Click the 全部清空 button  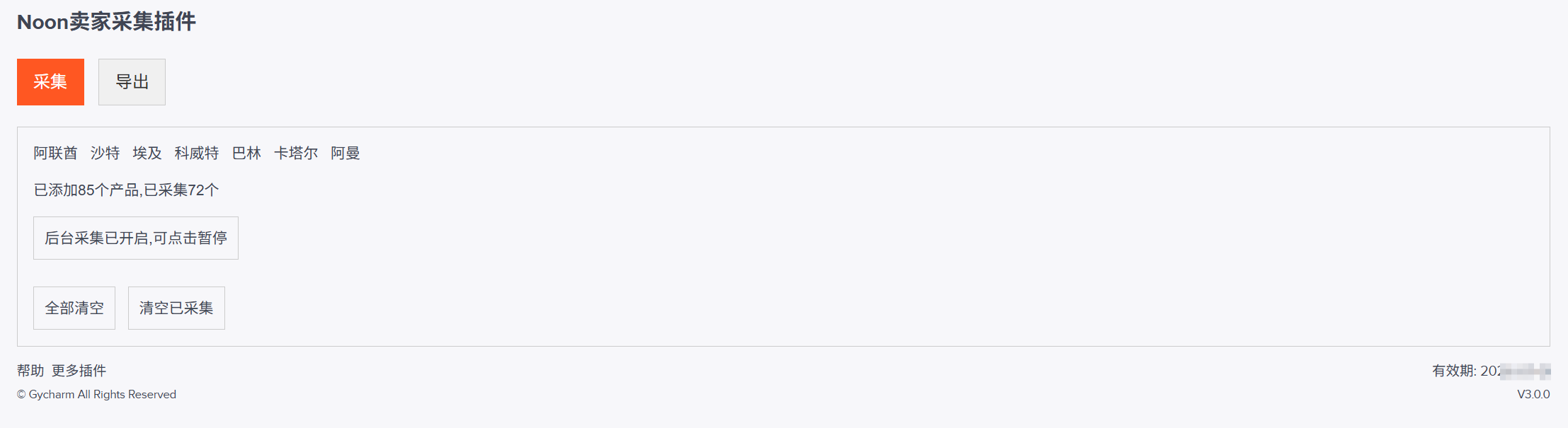click(x=74, y=308)
